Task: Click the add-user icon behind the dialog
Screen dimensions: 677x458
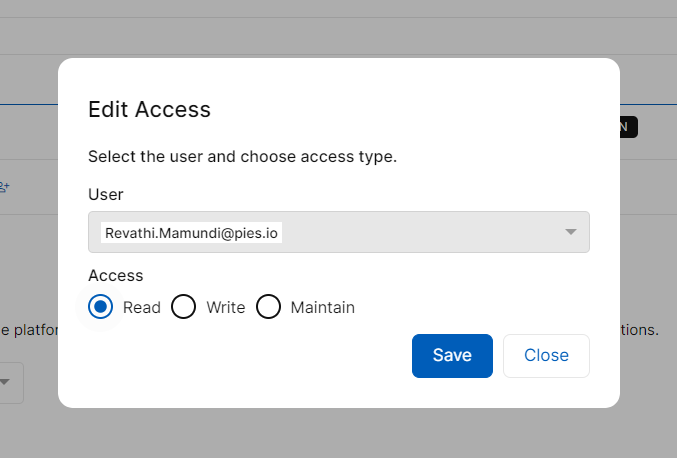Action: click(x=4, y=187)
